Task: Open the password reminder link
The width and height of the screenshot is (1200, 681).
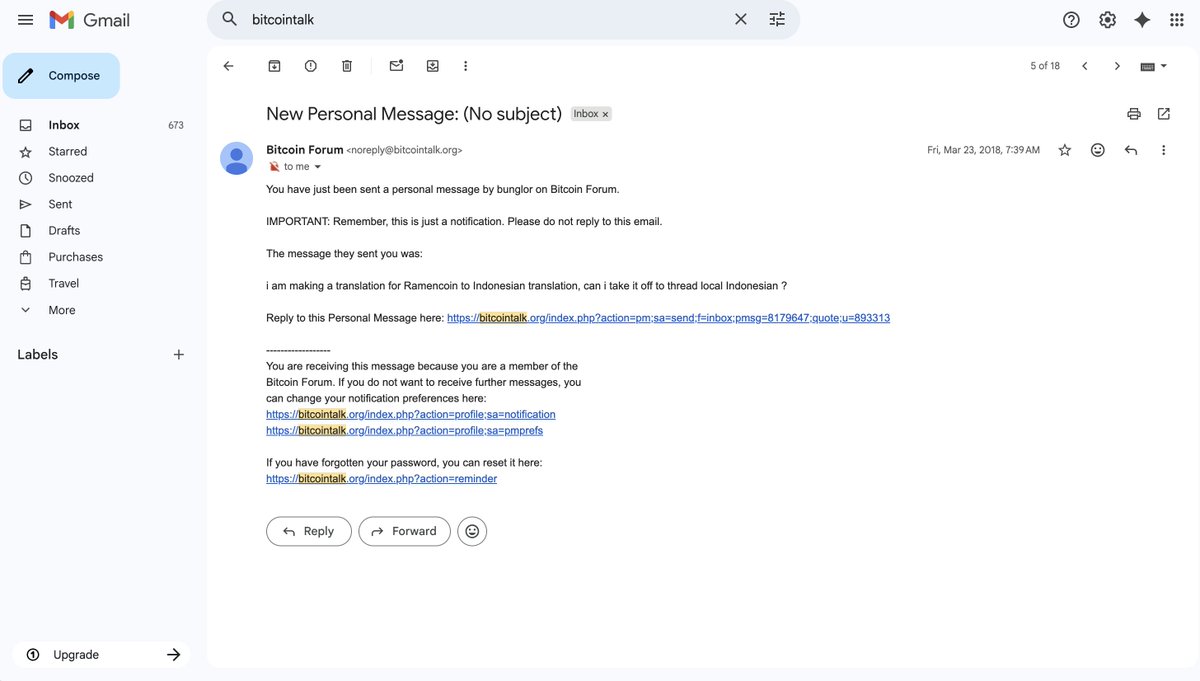Action: click(381, 479)
